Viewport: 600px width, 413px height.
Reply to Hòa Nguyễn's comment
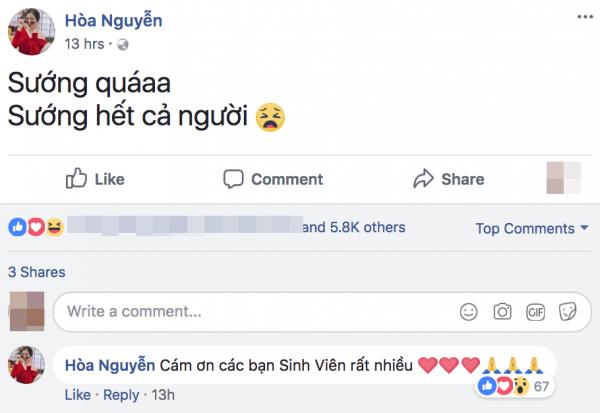point(122,395)
